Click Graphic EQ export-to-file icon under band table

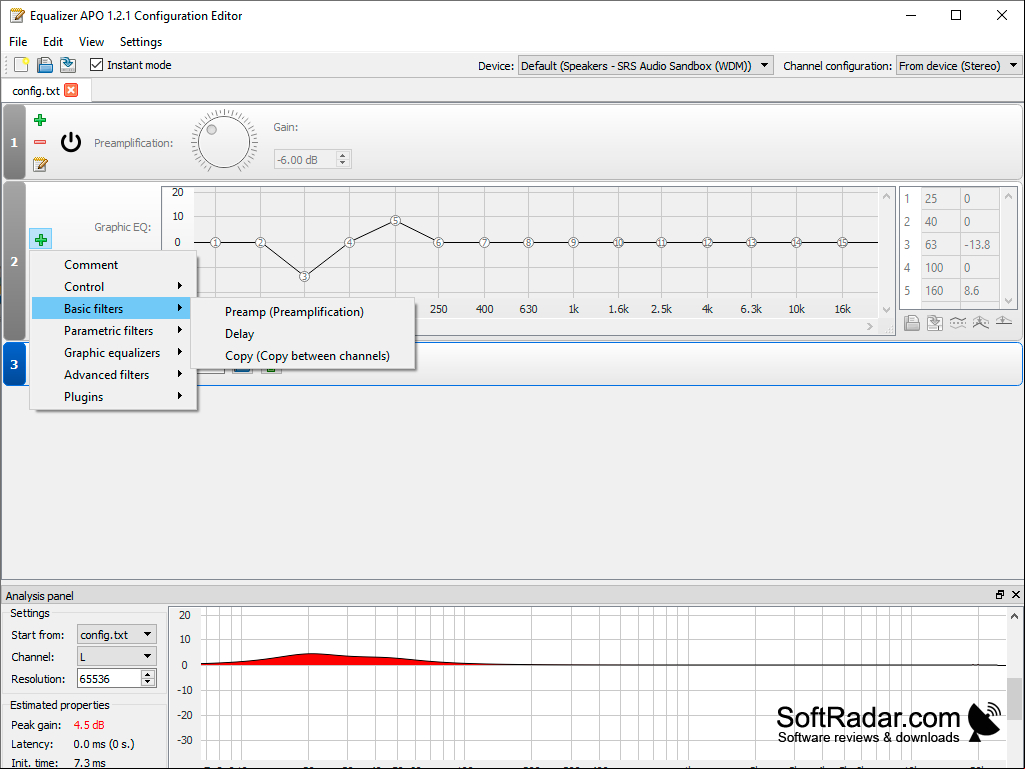pyautogui.click(x=935, y=322)
